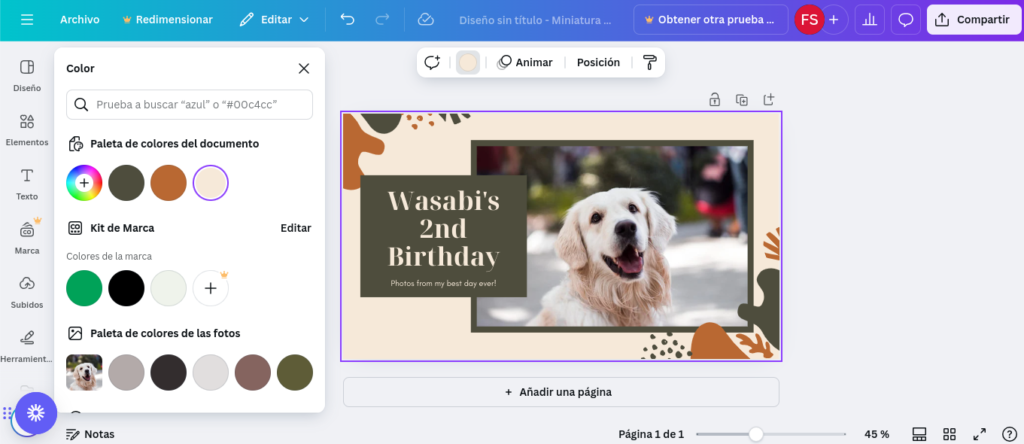This screenshot has height=444, width=1024.
Task: Select the 'Photos from my best day ever!' subtitle
Action: [x=443, y=283]
